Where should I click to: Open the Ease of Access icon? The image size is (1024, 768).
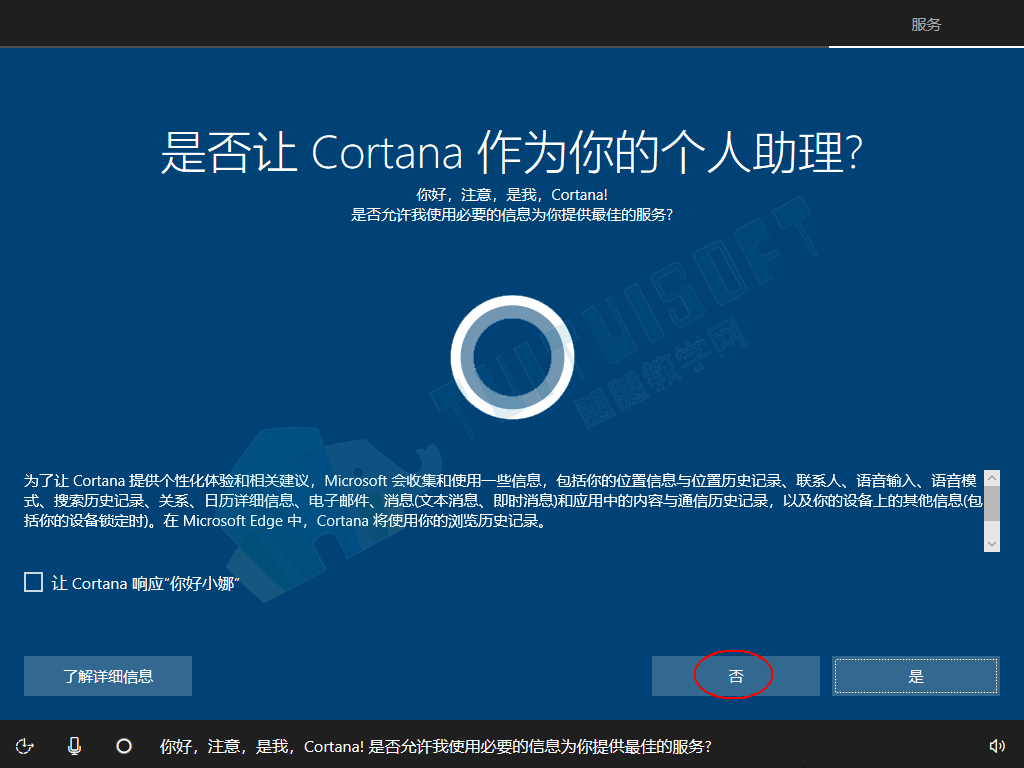pos(25,745)
